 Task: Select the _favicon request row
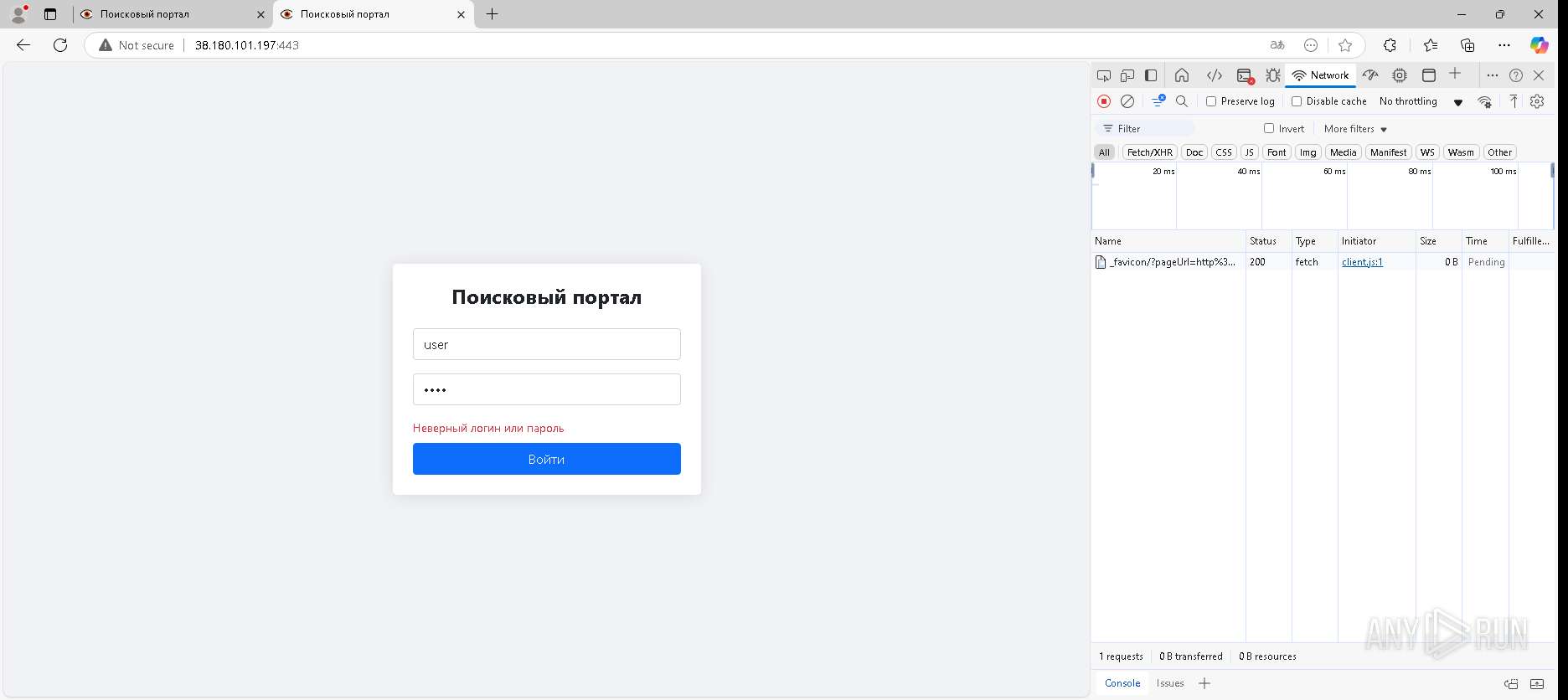point(1323,262)
